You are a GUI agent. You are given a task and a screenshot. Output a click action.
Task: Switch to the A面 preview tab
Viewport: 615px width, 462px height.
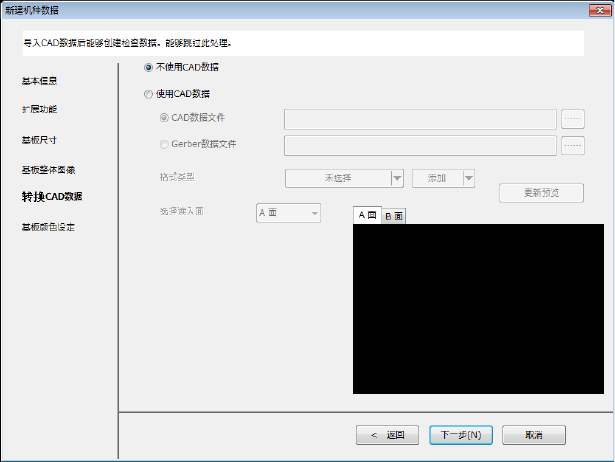pos(368,215)
